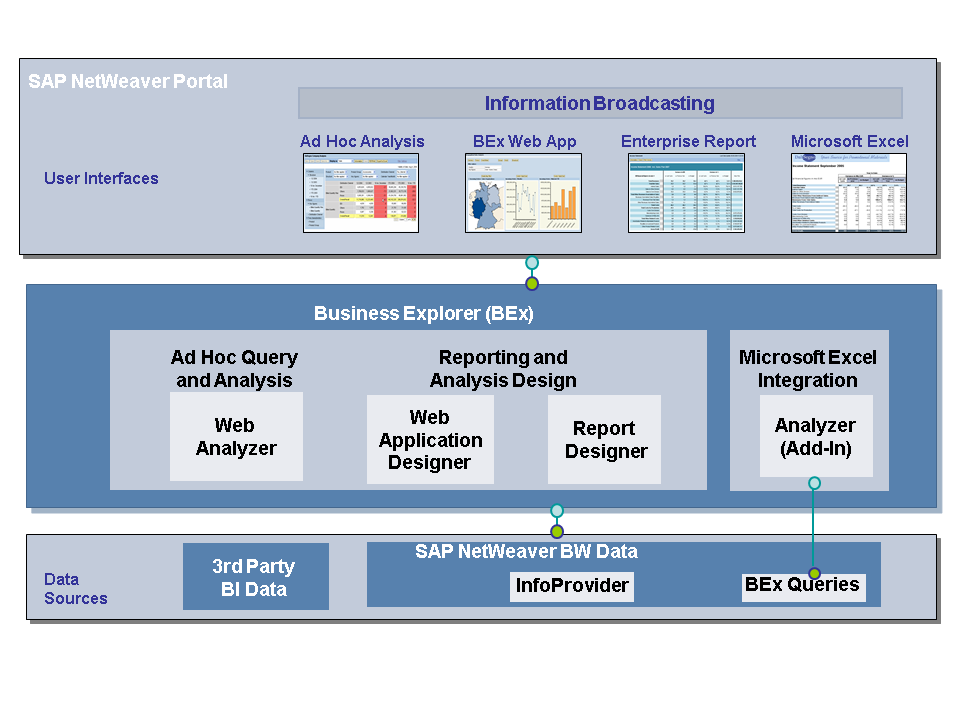Select the Report Designer box
The width and height of the screenshot is (960, 720).
pyautogui.click(x=605, y=440)
